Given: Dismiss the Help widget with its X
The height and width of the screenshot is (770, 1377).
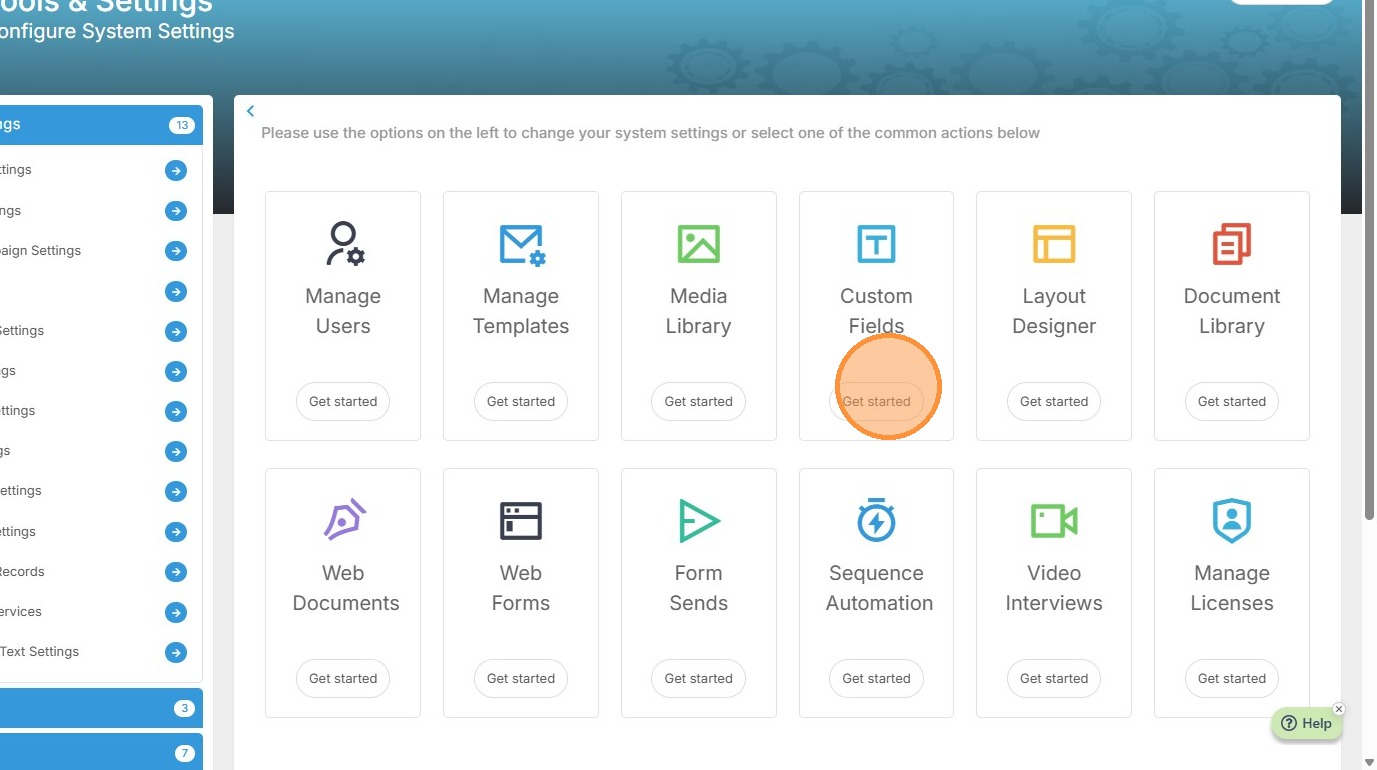Looking at the screenshot, I should 1339,709.
